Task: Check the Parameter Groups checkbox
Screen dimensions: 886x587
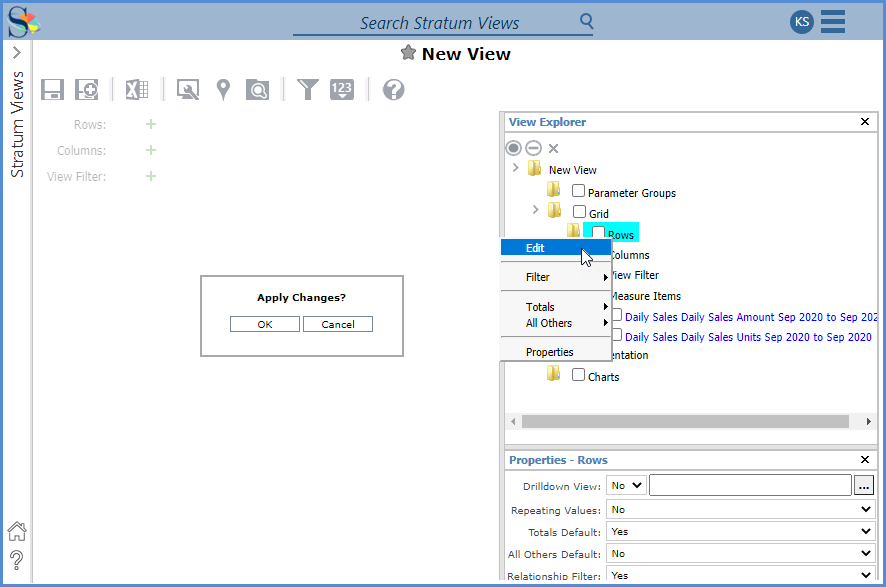Action: (x=578, y=191)
